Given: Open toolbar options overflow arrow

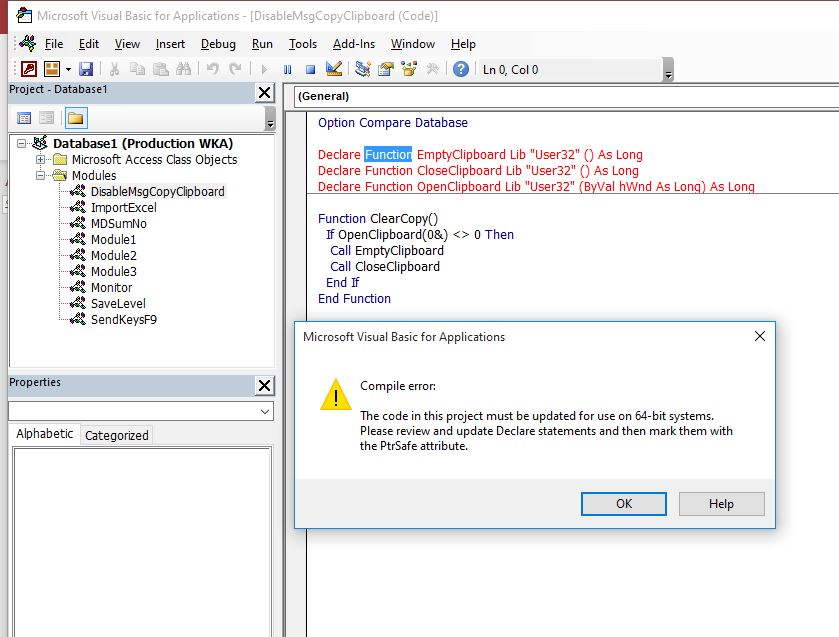Looking at the screenshot, I should [x=668, y=70].
